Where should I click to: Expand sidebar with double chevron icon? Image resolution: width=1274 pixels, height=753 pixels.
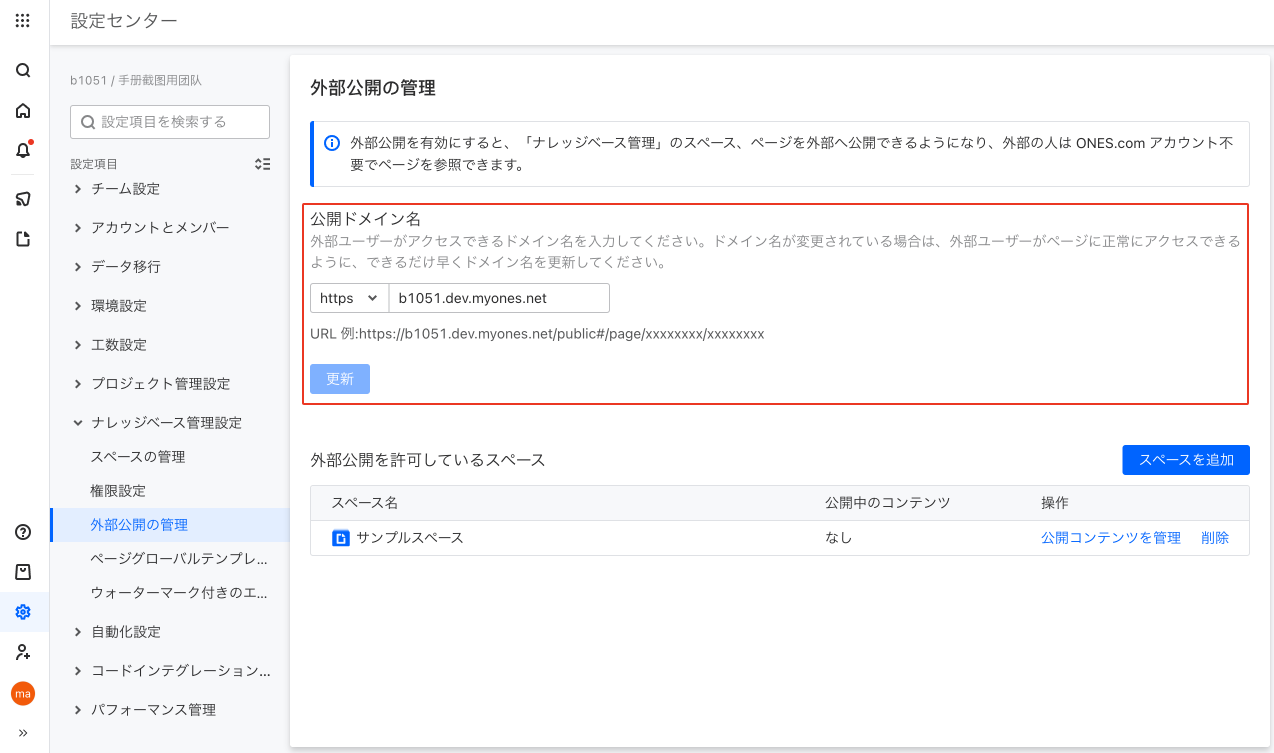[23, 733]
